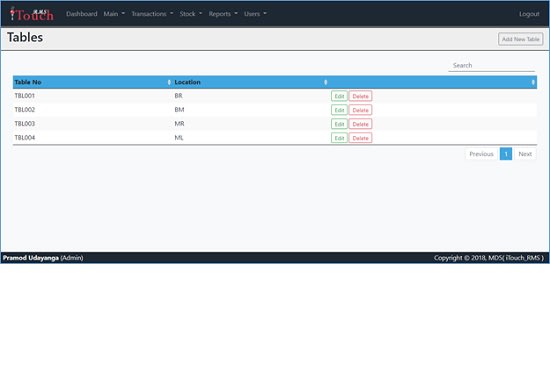Screen dimensions: 550x370
Task: Expand the Users dropdown menu
Action: [x=255, y=14]
